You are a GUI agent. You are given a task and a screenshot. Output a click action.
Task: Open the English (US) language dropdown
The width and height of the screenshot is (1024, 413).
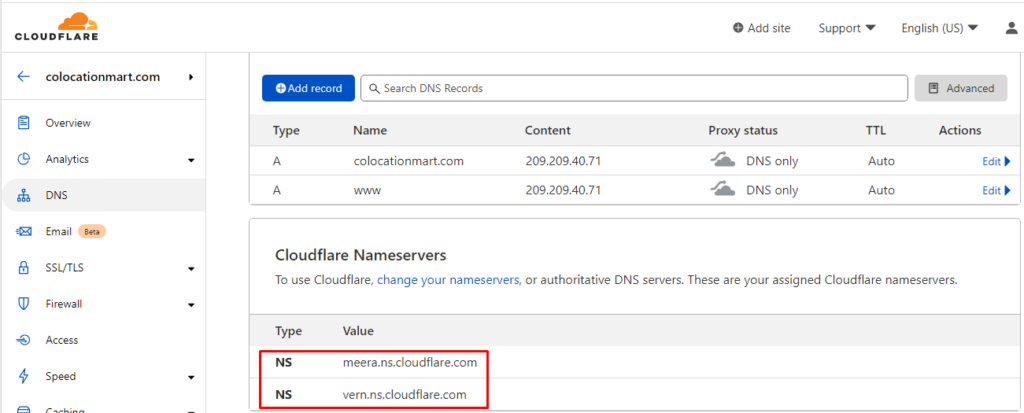pyautogui.click(x=940, y=28)
